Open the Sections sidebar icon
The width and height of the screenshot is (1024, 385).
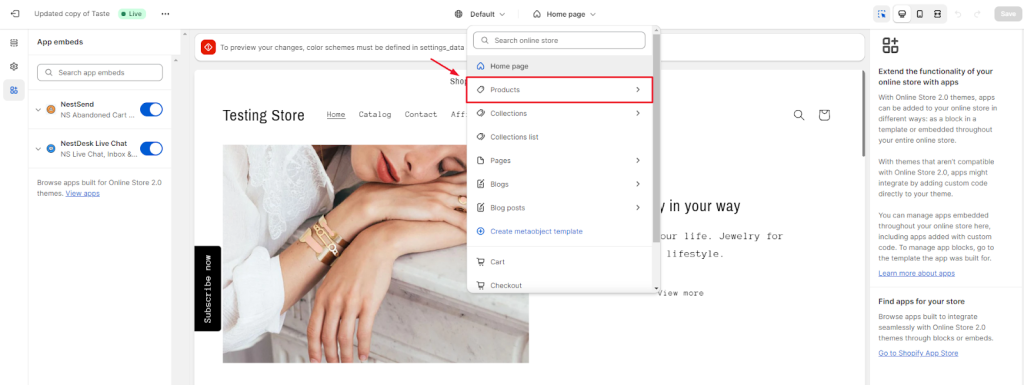[x=14, y=43]
